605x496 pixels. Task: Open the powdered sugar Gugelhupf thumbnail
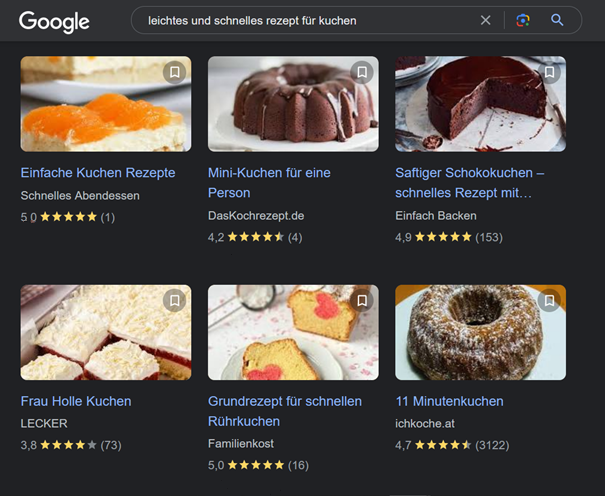[480, 332]
